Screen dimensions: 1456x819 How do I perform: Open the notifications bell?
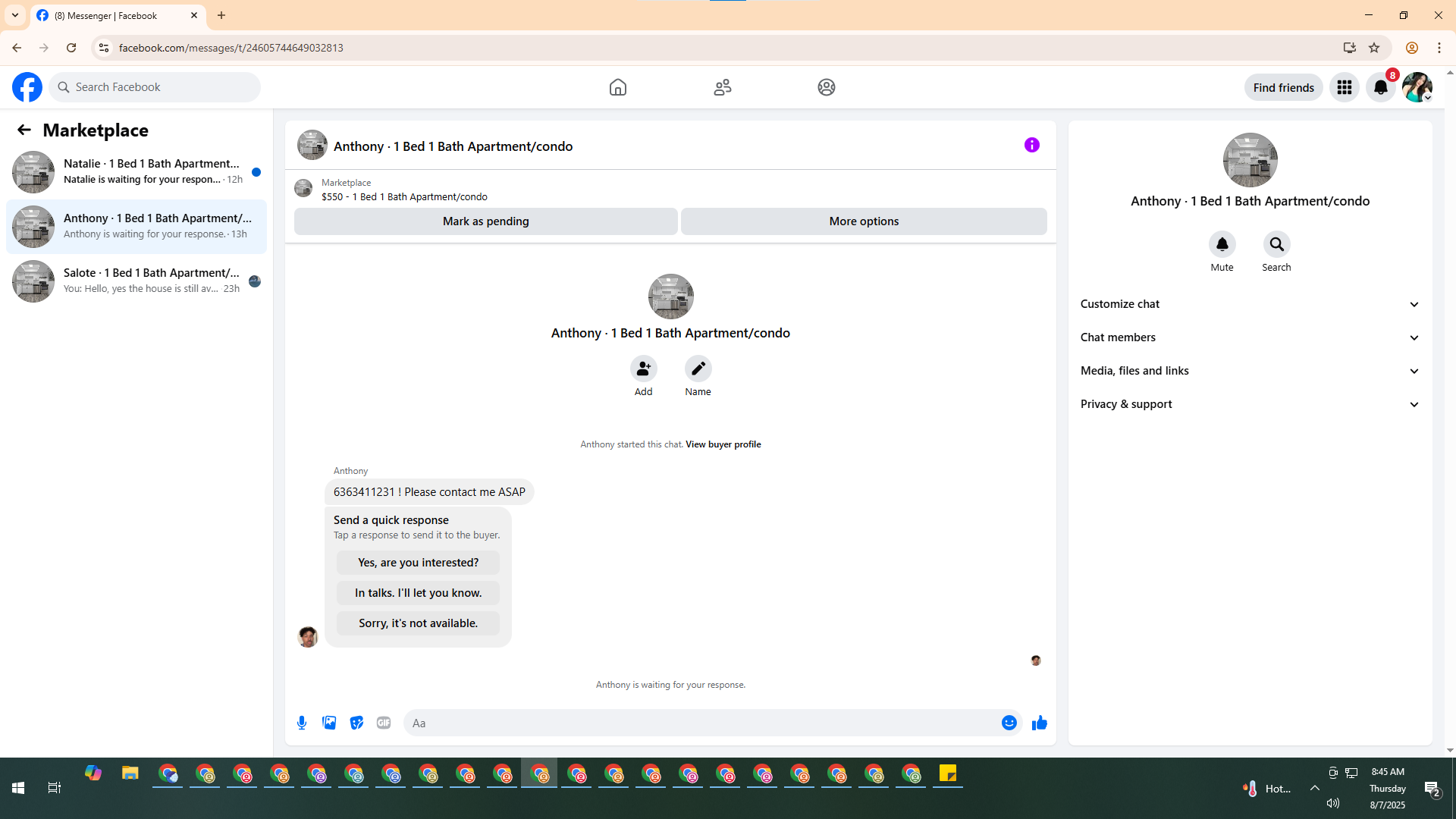tap(1381, 87)
